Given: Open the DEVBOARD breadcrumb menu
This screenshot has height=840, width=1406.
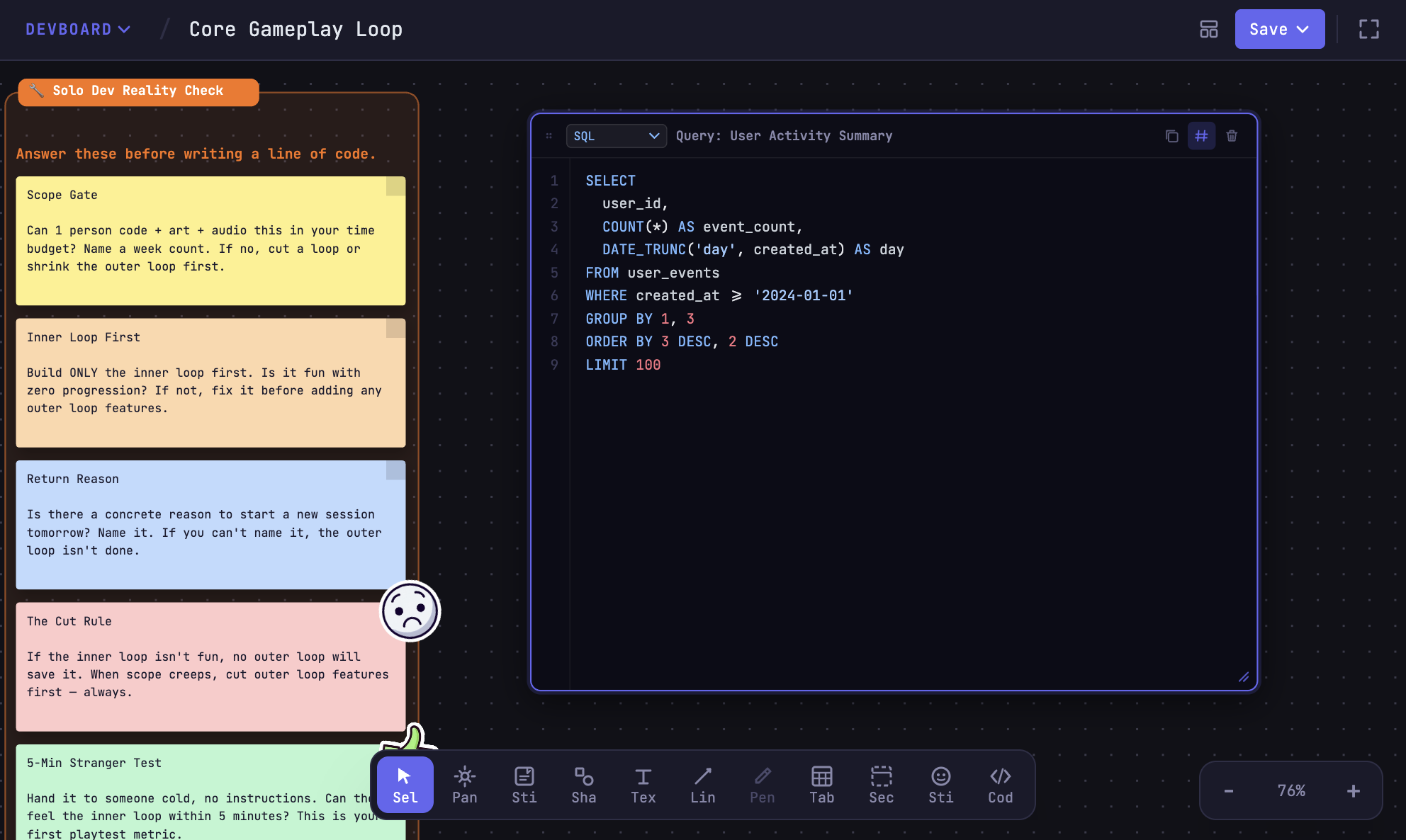Looking at the screenshot, I should [79, 29].
